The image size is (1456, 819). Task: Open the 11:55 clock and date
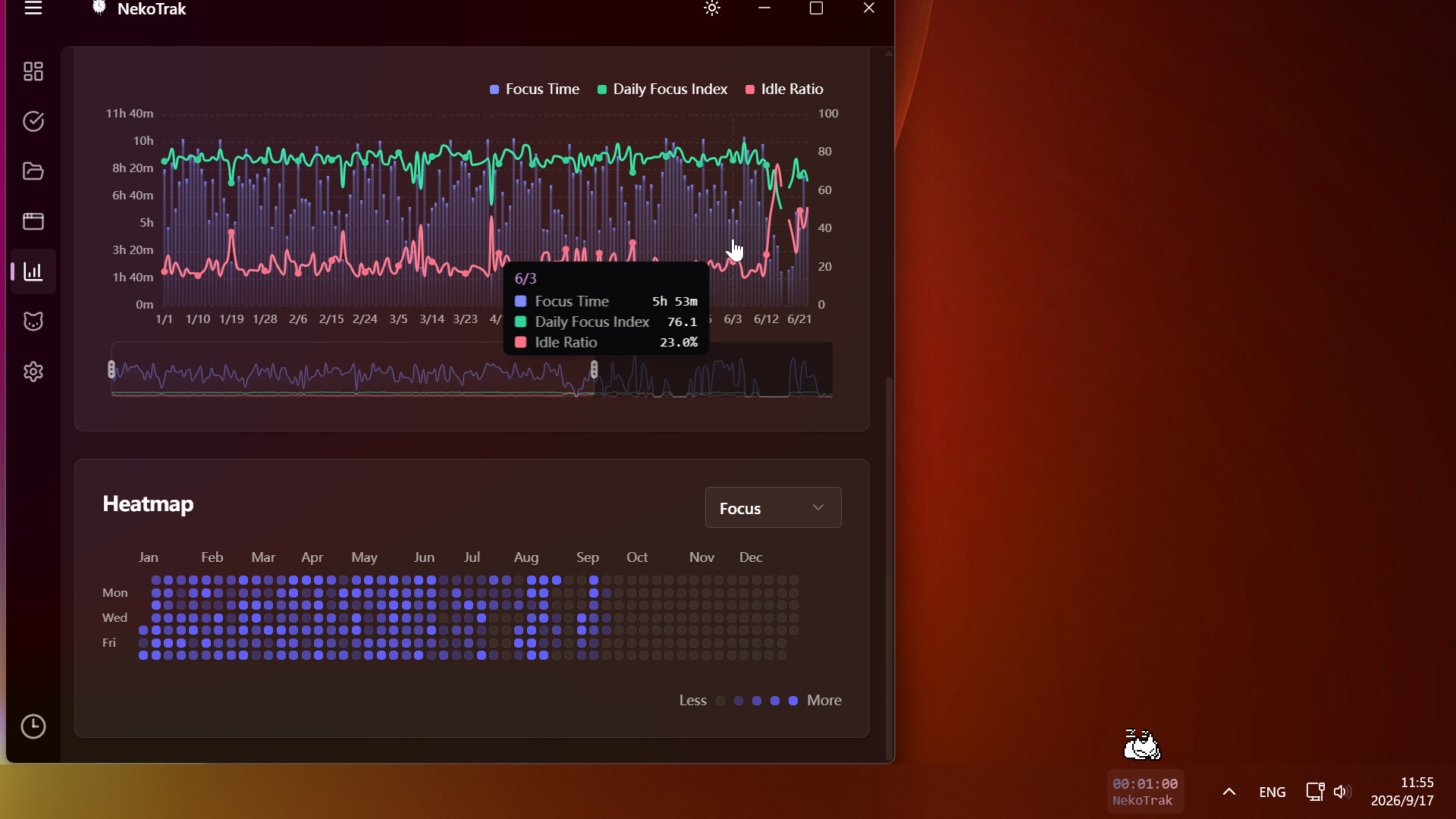(1402, 791)
